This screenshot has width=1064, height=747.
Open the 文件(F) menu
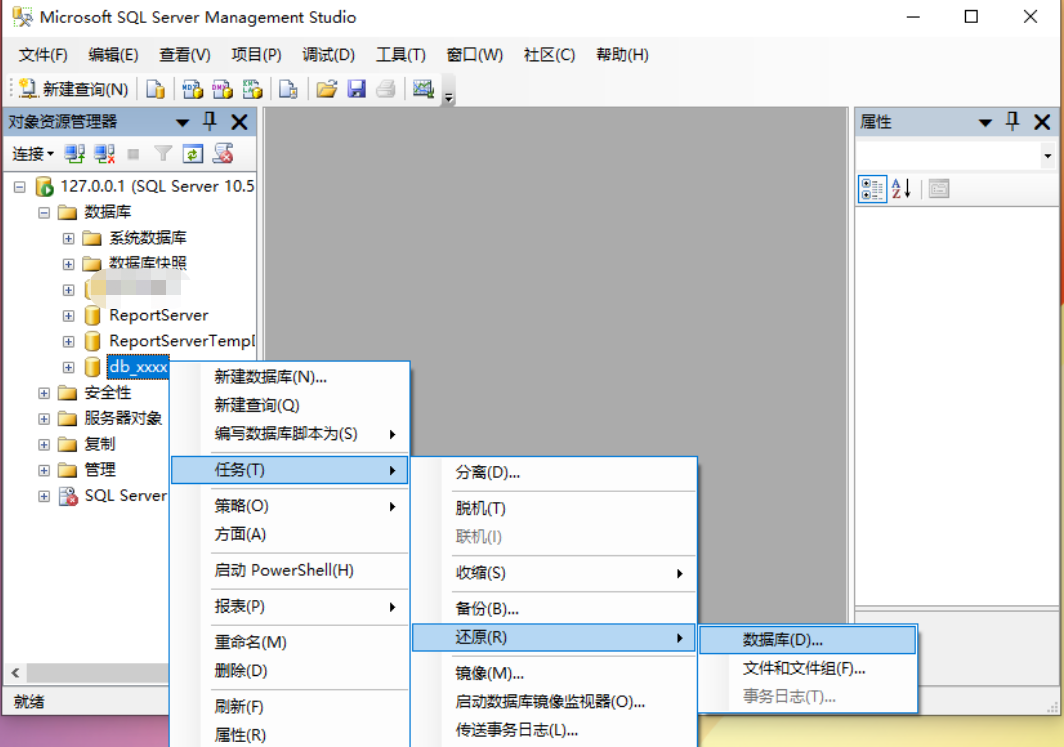coord(43,55)
